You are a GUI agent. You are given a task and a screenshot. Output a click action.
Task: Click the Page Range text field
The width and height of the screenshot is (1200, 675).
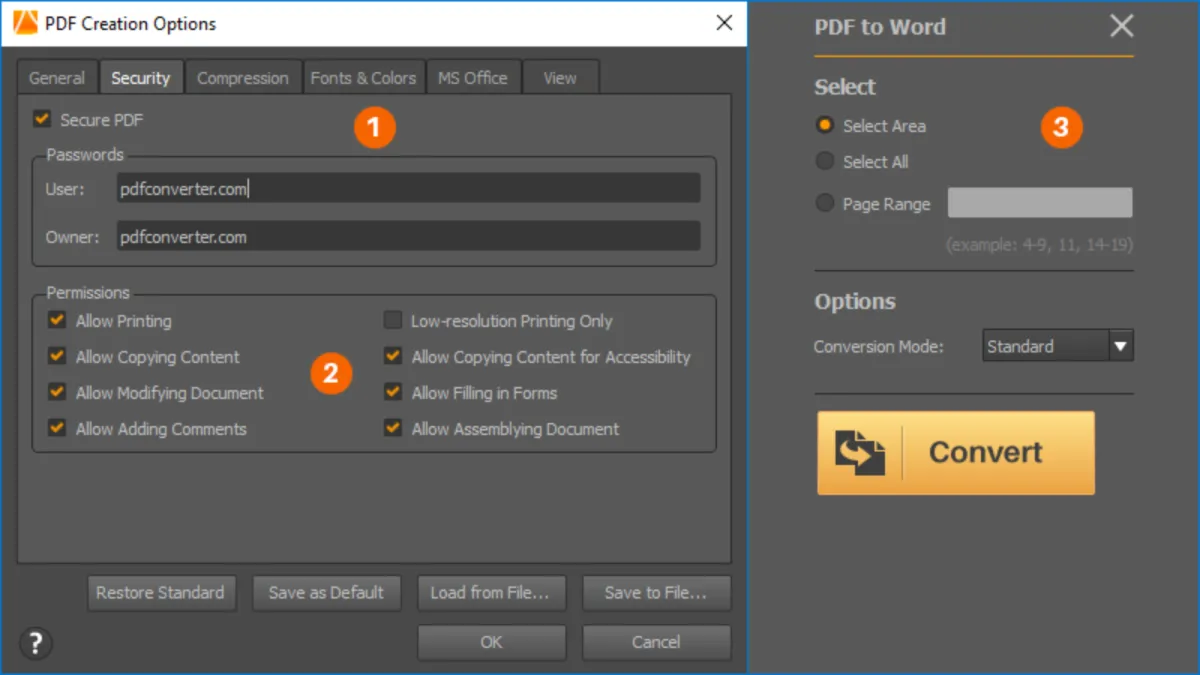1039,203
